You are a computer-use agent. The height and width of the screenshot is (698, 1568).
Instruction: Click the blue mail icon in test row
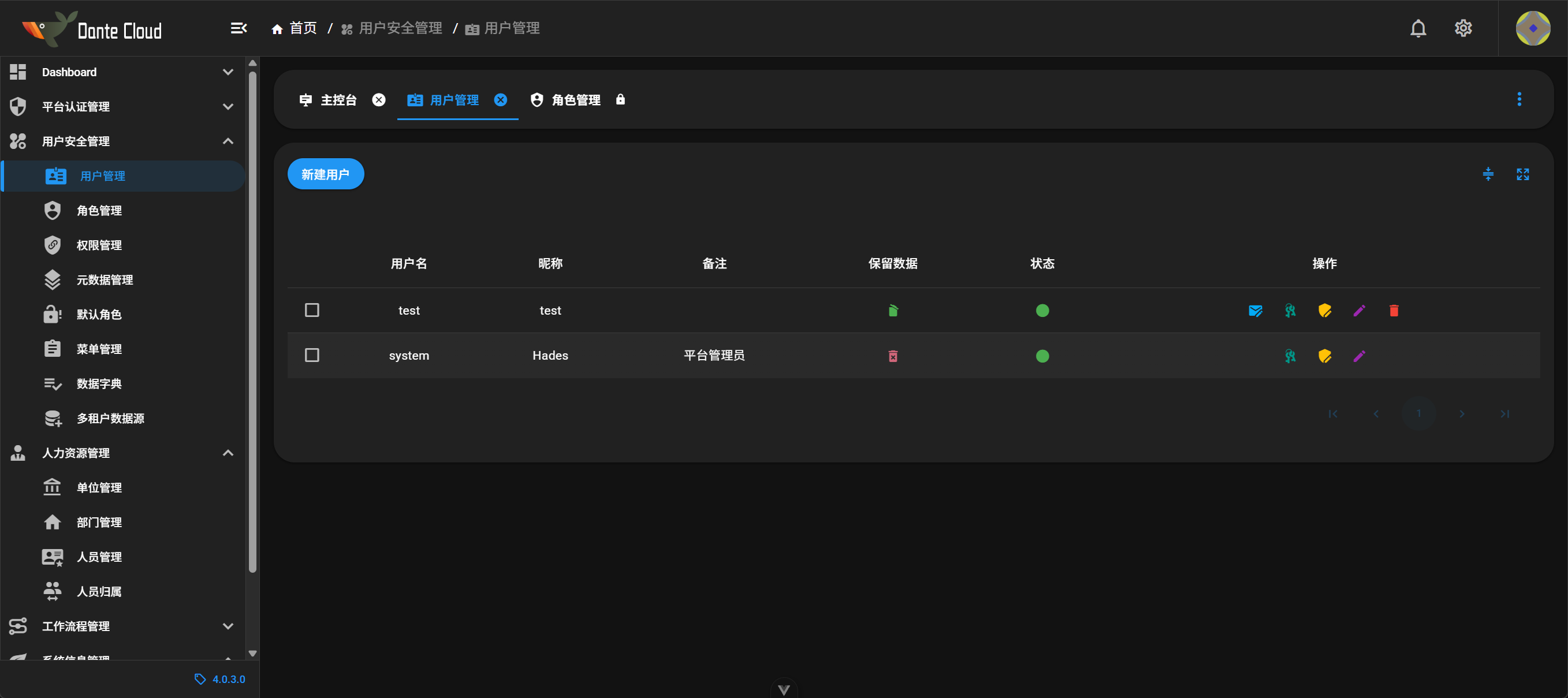[x=1254, y=311]
